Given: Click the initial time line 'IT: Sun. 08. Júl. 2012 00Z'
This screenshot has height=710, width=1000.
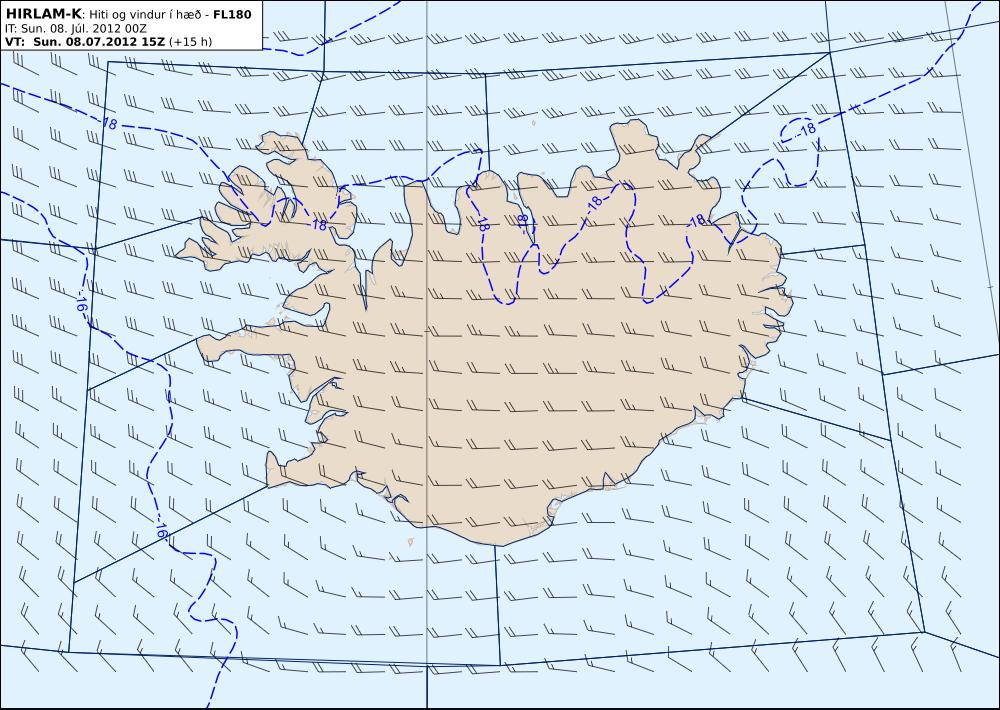Looking at the screenshot, I should pos(76,28).
